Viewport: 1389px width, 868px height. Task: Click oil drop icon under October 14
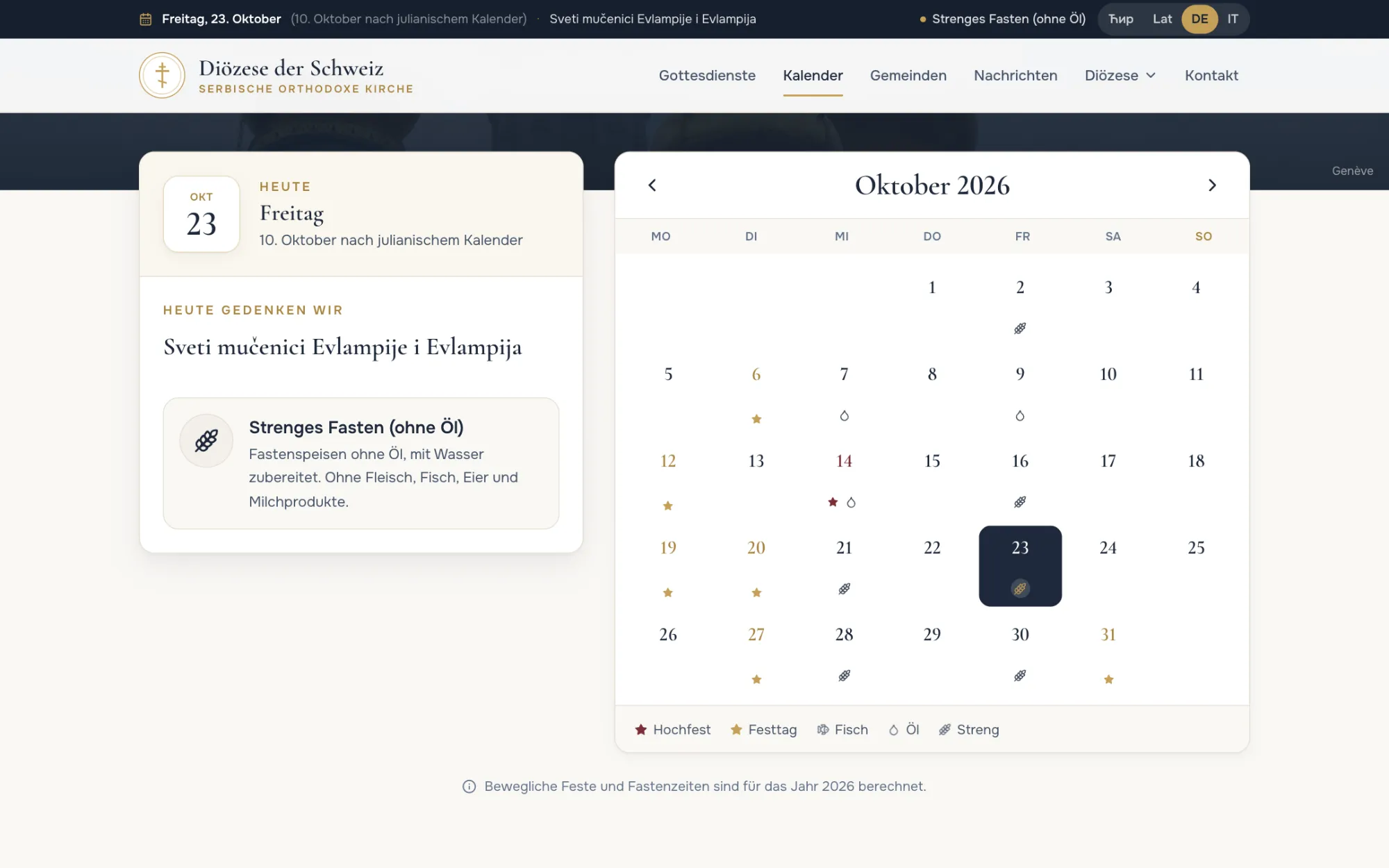(x=851, y=502)
